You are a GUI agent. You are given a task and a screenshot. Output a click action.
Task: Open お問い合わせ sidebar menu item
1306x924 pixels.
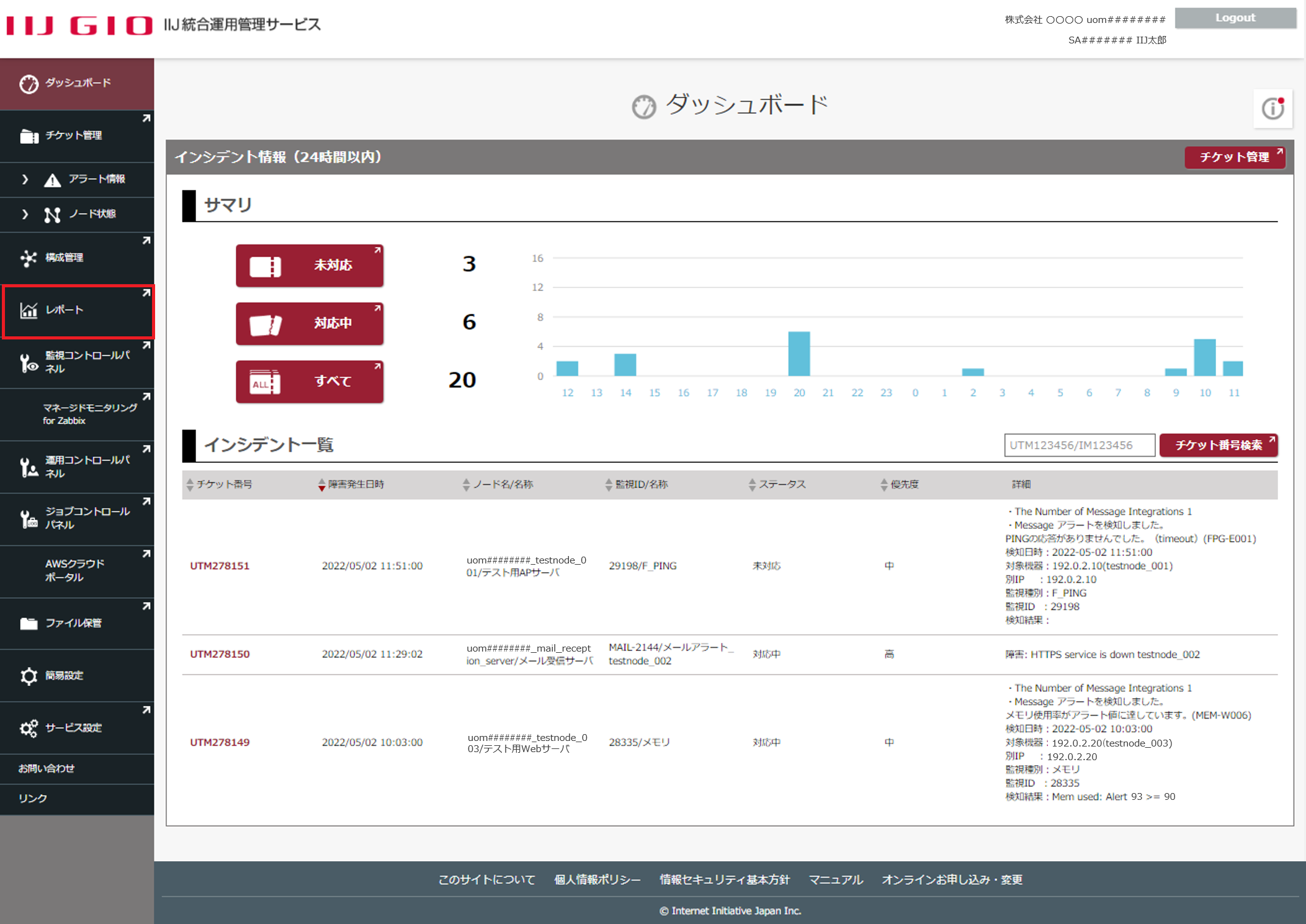pos(47,769)
